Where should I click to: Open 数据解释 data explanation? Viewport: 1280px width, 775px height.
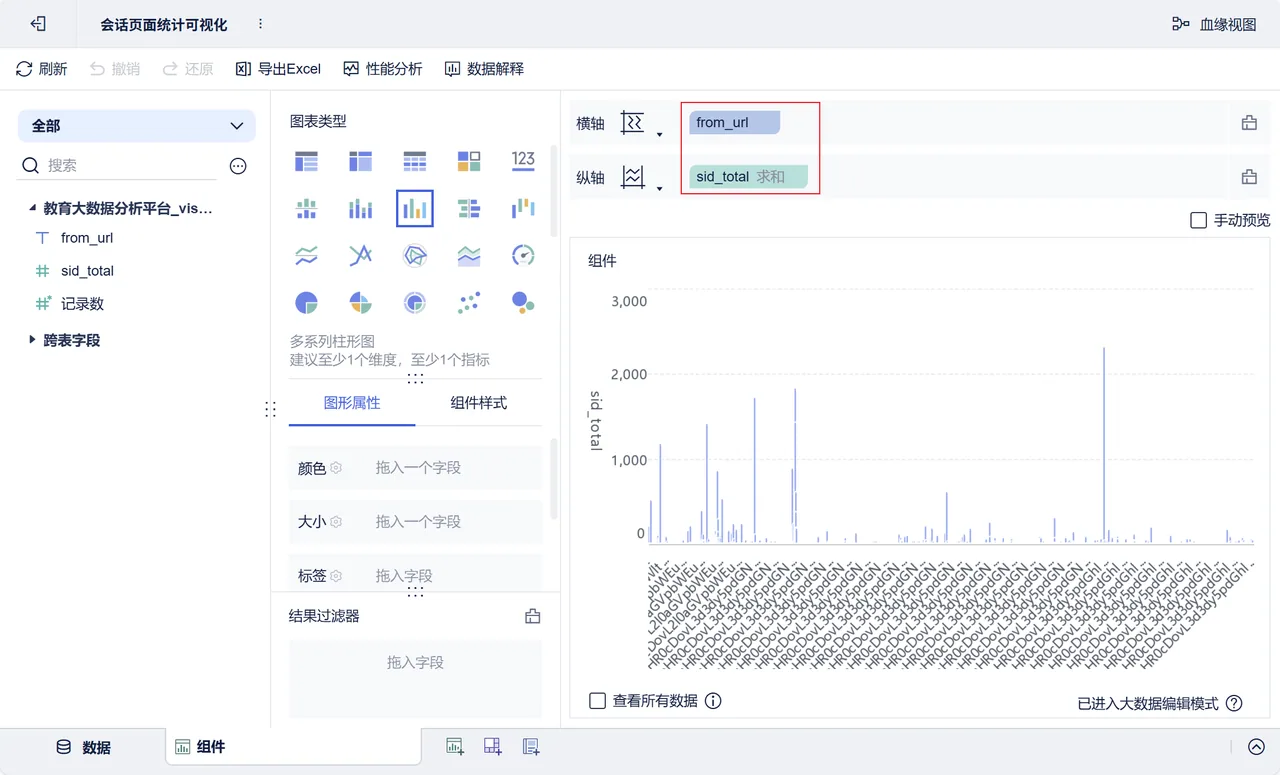click(x=484, y=69)
